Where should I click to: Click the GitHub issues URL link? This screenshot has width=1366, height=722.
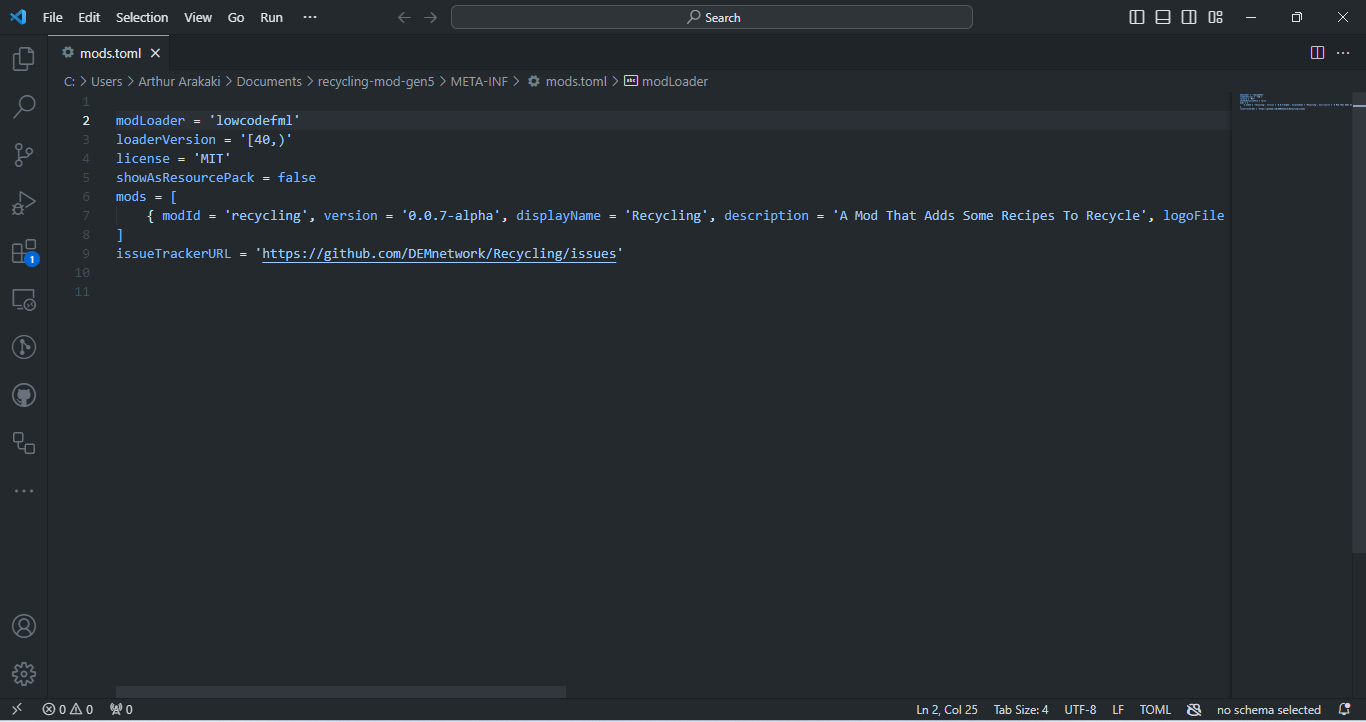(439, 254)
